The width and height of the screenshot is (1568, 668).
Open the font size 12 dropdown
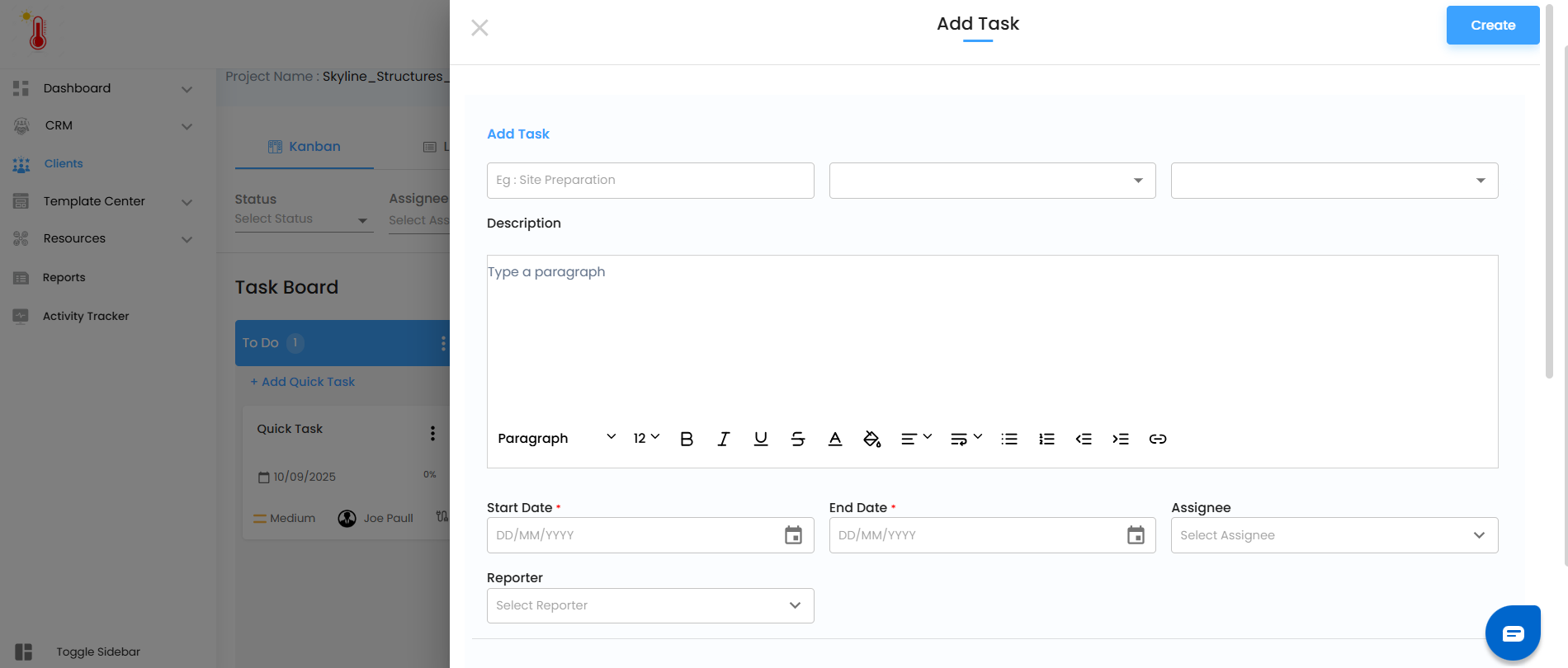coord(646,438)
